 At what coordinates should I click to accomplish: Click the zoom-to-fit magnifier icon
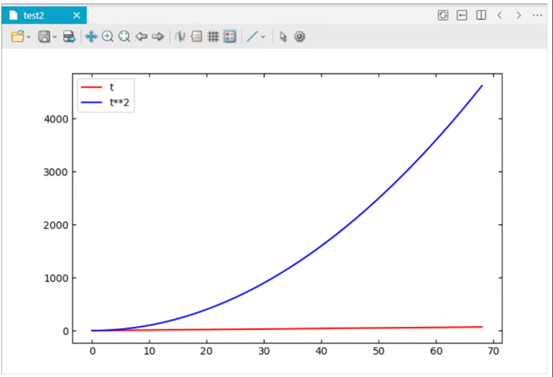[x=124, y=36]
